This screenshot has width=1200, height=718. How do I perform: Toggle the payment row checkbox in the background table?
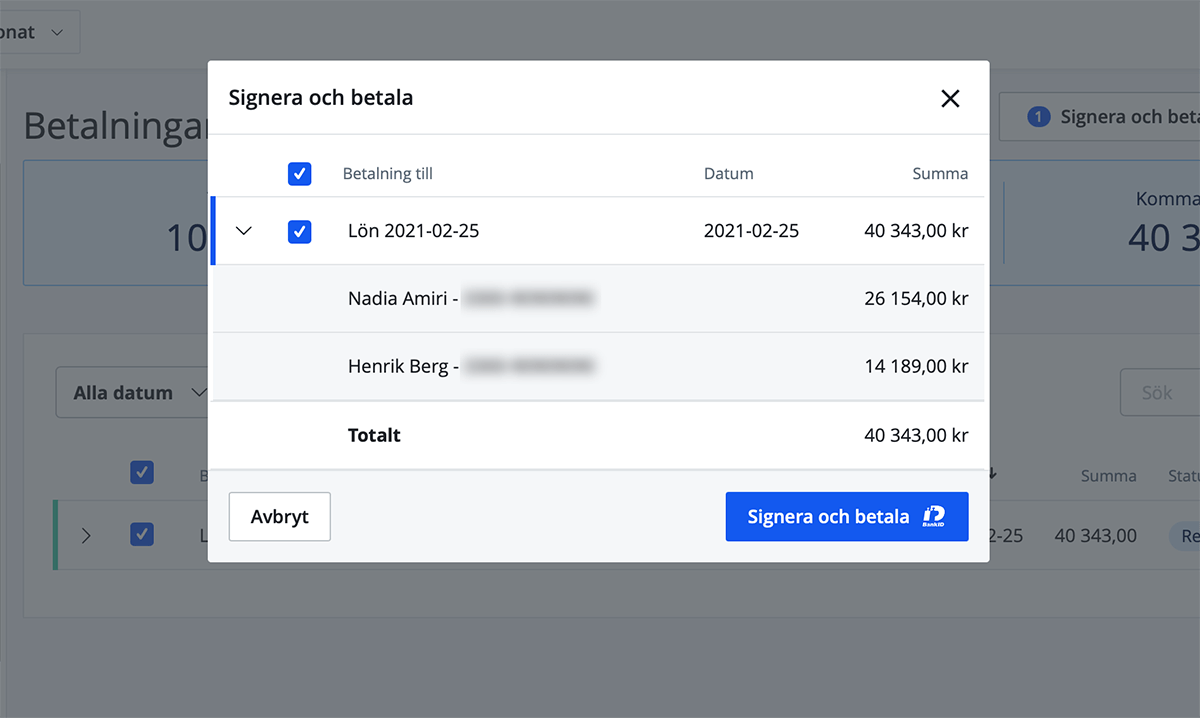(x=142, y=535)
